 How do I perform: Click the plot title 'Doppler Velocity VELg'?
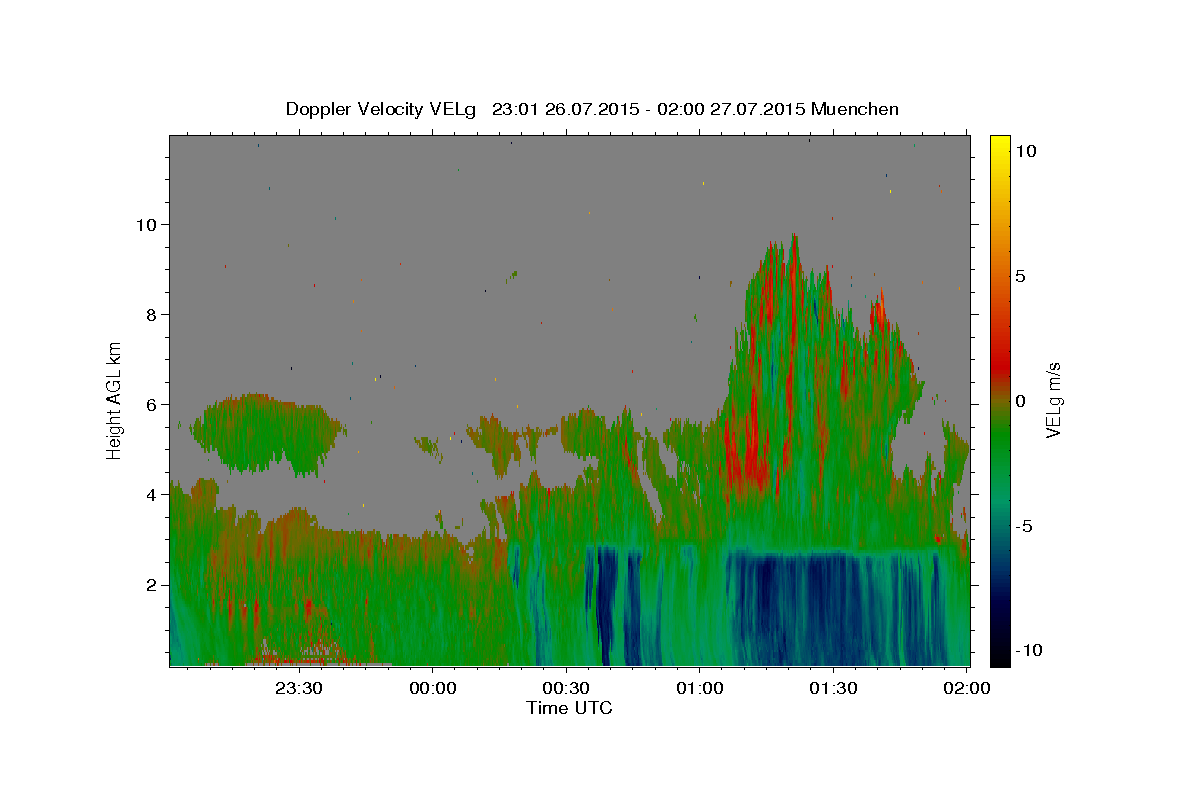coord(381,109)
